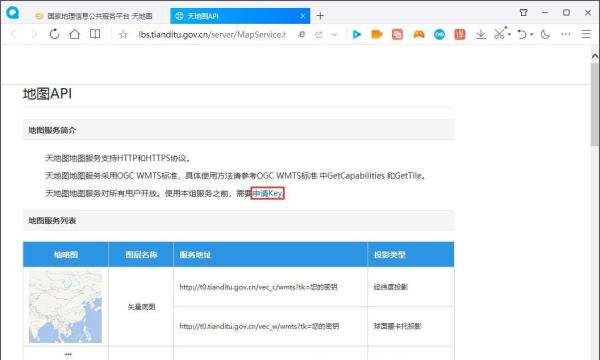Image resolution: width=600 pixels, height=360 pixels.
Task: Click the blue play video toolbar icon
Action: point(357,34)
